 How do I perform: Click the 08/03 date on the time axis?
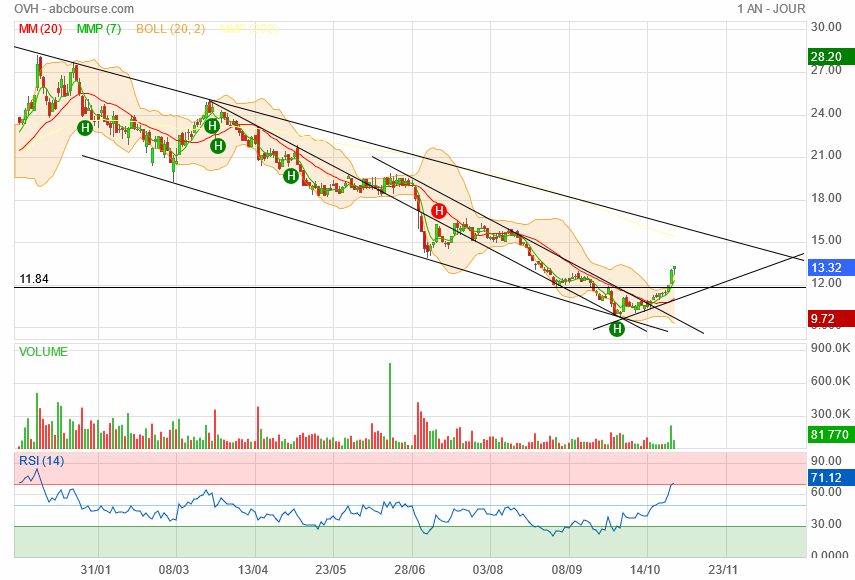(x=174, y=570)
